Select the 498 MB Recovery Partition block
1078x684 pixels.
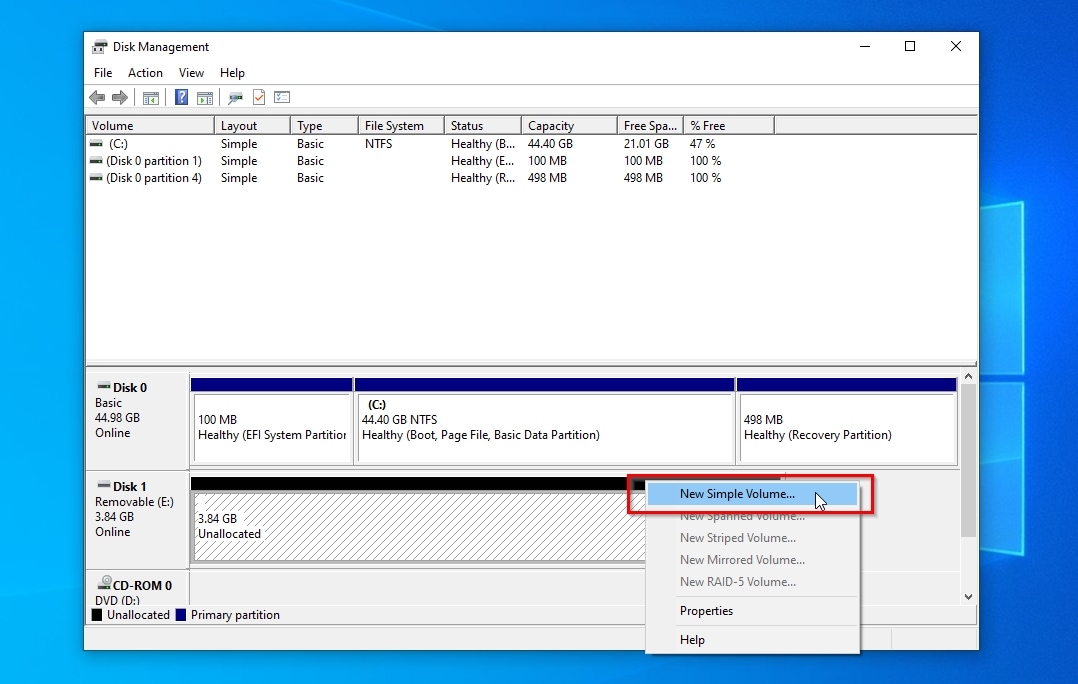click(x=846, y=421)
